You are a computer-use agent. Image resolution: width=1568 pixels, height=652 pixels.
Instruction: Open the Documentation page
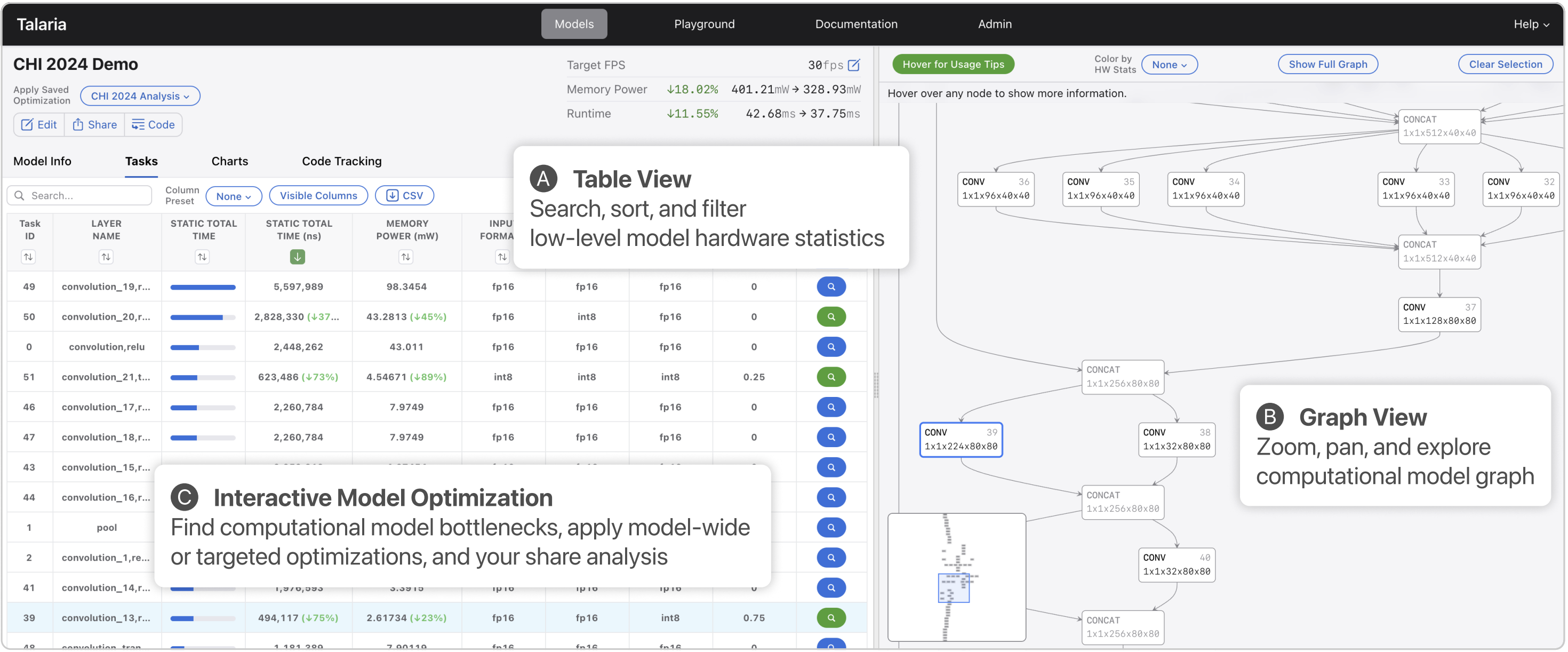[856, 23]
